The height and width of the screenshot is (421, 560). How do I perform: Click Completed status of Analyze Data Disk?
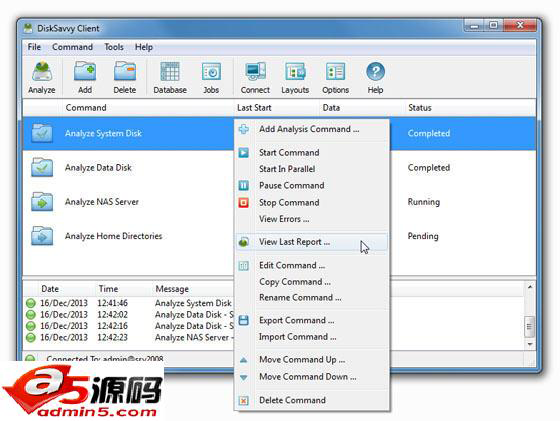pos(429,167)
